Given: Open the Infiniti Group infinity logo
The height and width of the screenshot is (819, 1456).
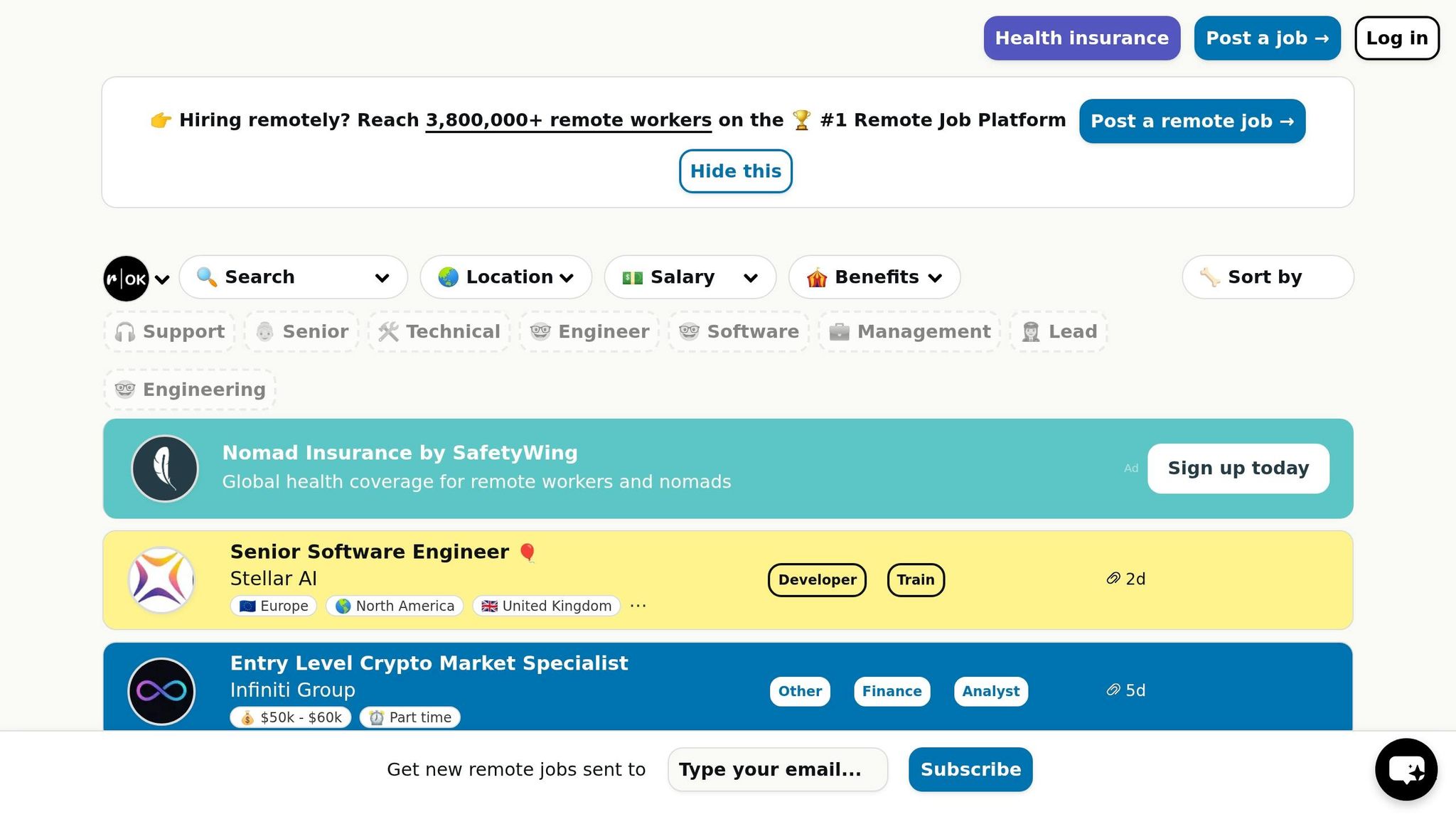Looking at the screenshot, I should pos(161,691).
